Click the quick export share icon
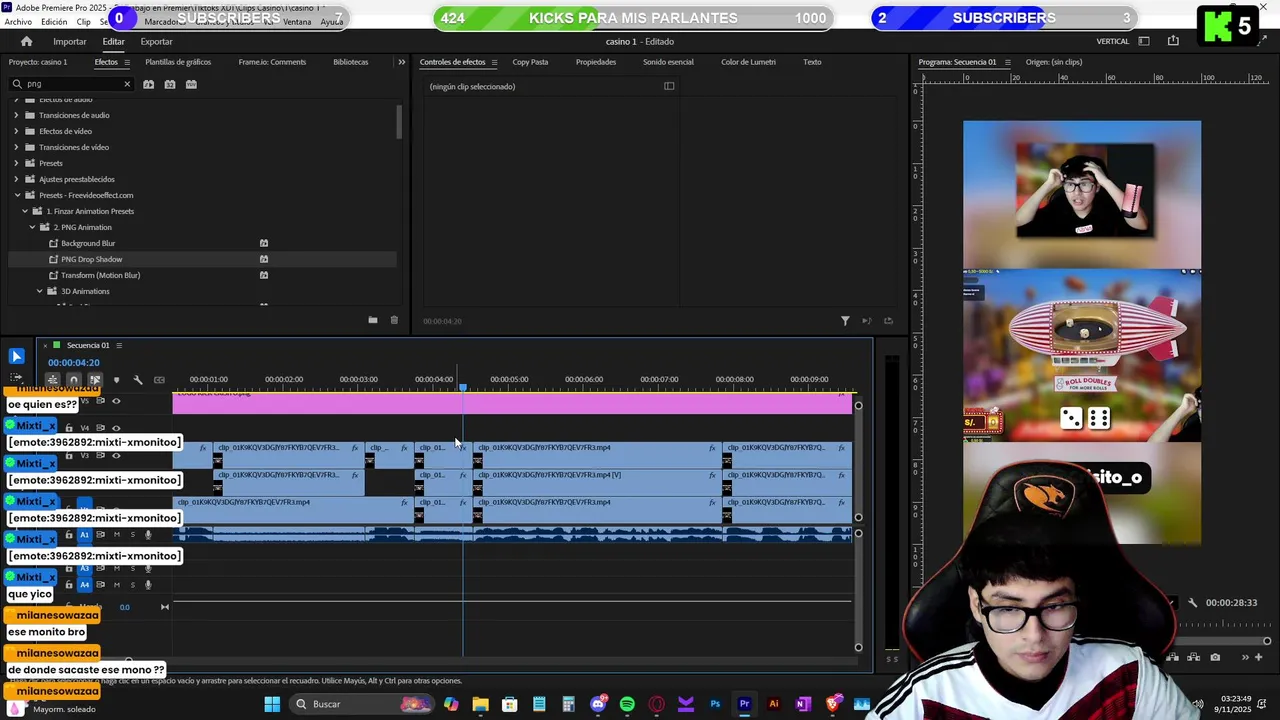This screenshot has width=1280, height=720. 1173,41
